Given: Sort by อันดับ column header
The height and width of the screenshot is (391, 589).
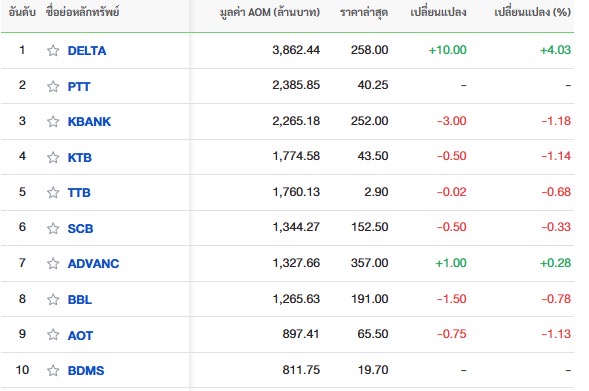Looking at the screenshot, I should [22, 12].
